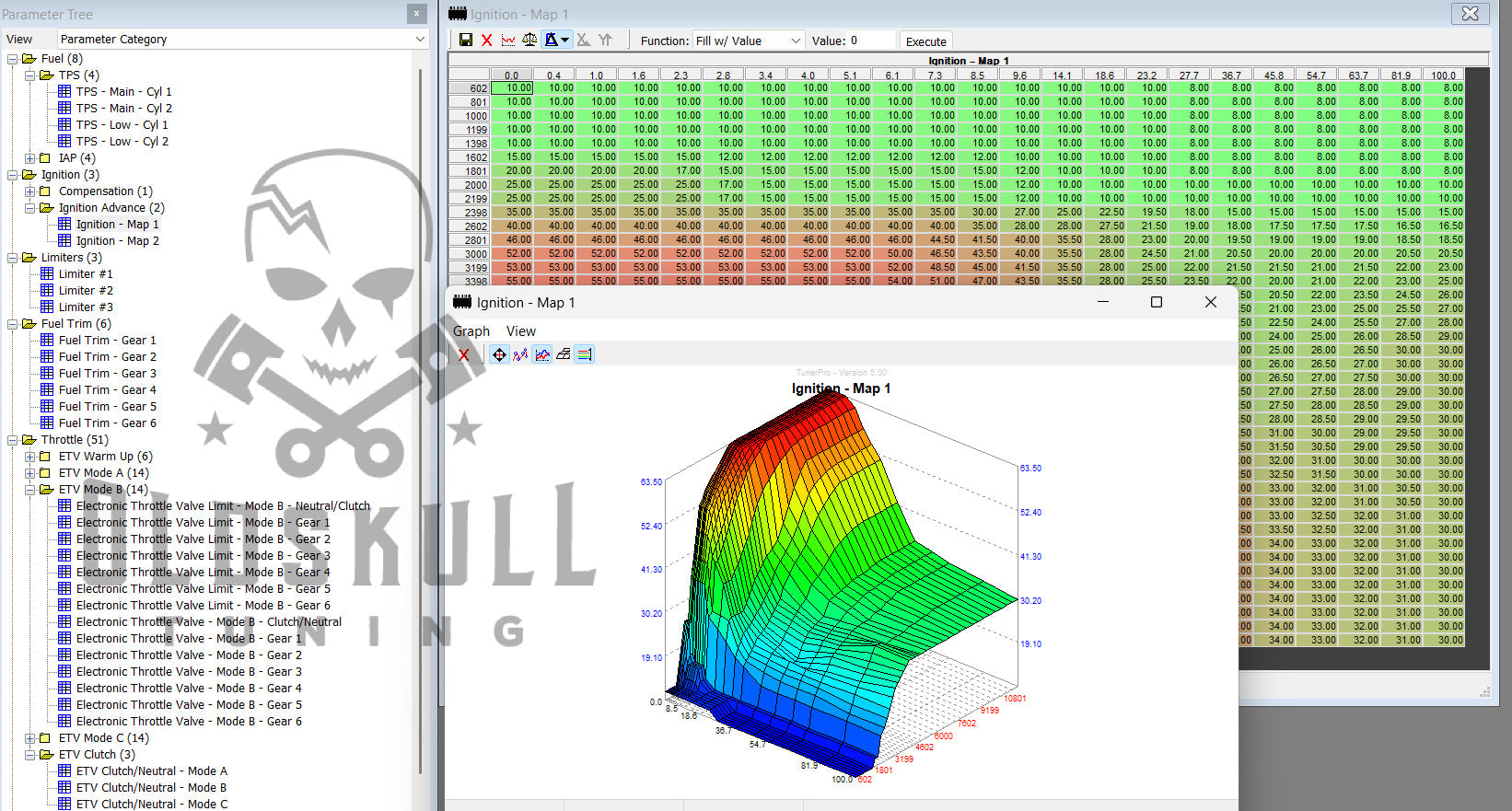Click the 3D surface wireframe icon in graph toolbar

point(563,354)
